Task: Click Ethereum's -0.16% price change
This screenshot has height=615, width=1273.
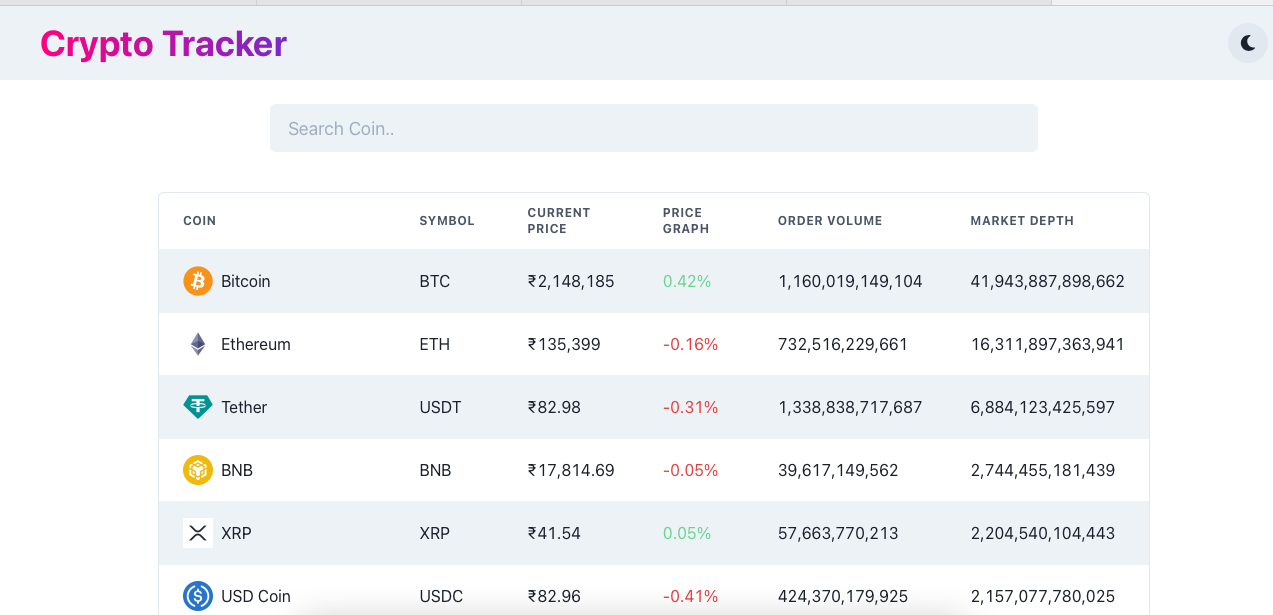Action: [x=690, y=344]
